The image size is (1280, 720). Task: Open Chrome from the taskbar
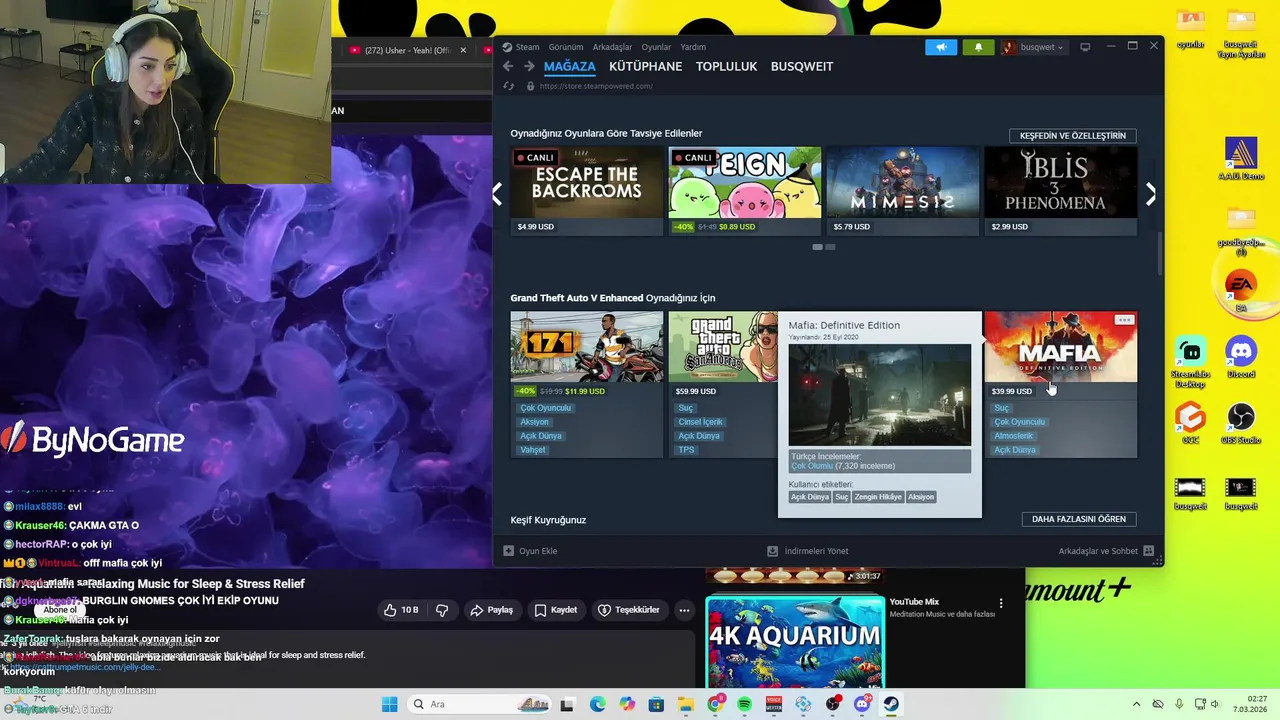pos(715,704)
